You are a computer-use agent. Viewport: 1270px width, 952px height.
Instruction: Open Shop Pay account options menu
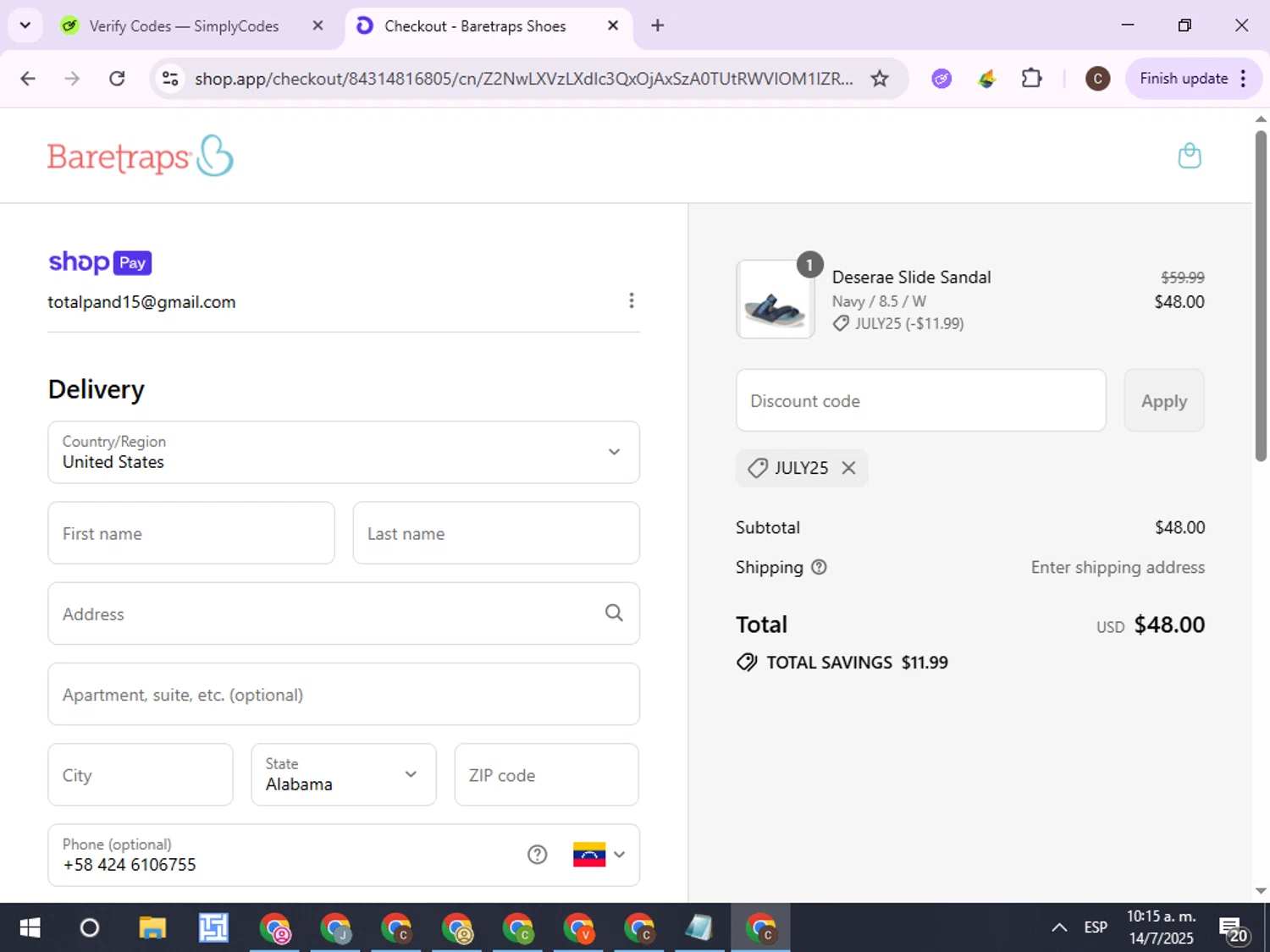(x=631, y=301)
